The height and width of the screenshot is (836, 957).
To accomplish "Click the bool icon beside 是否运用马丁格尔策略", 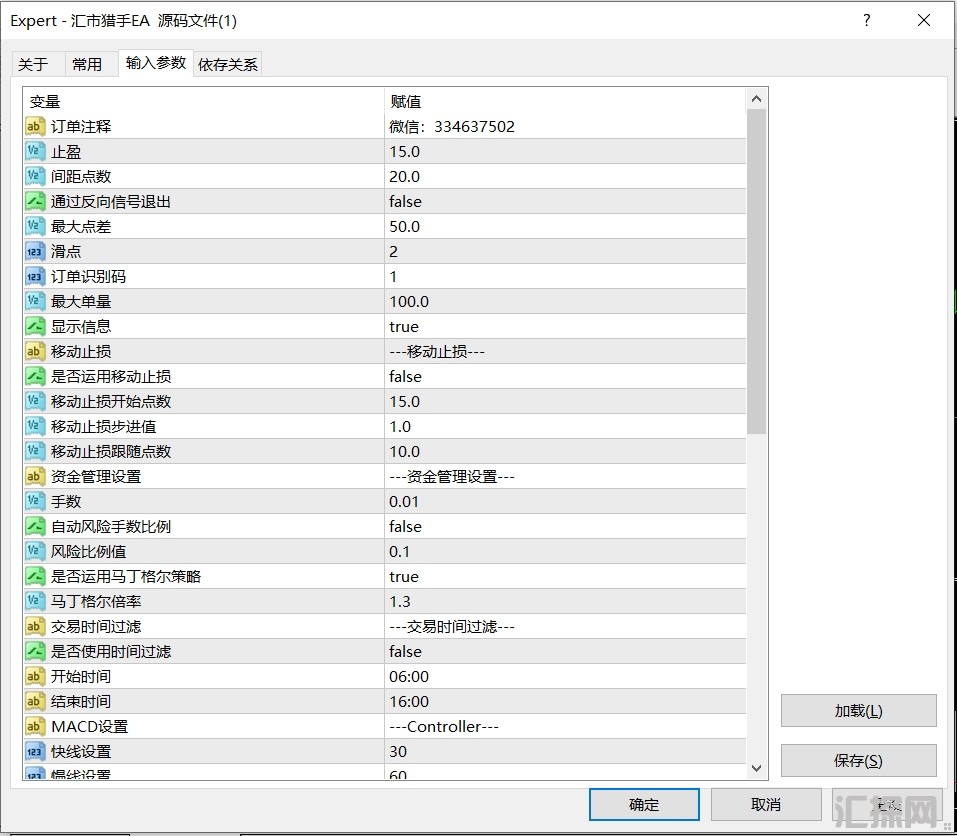I will click(35, 577).
